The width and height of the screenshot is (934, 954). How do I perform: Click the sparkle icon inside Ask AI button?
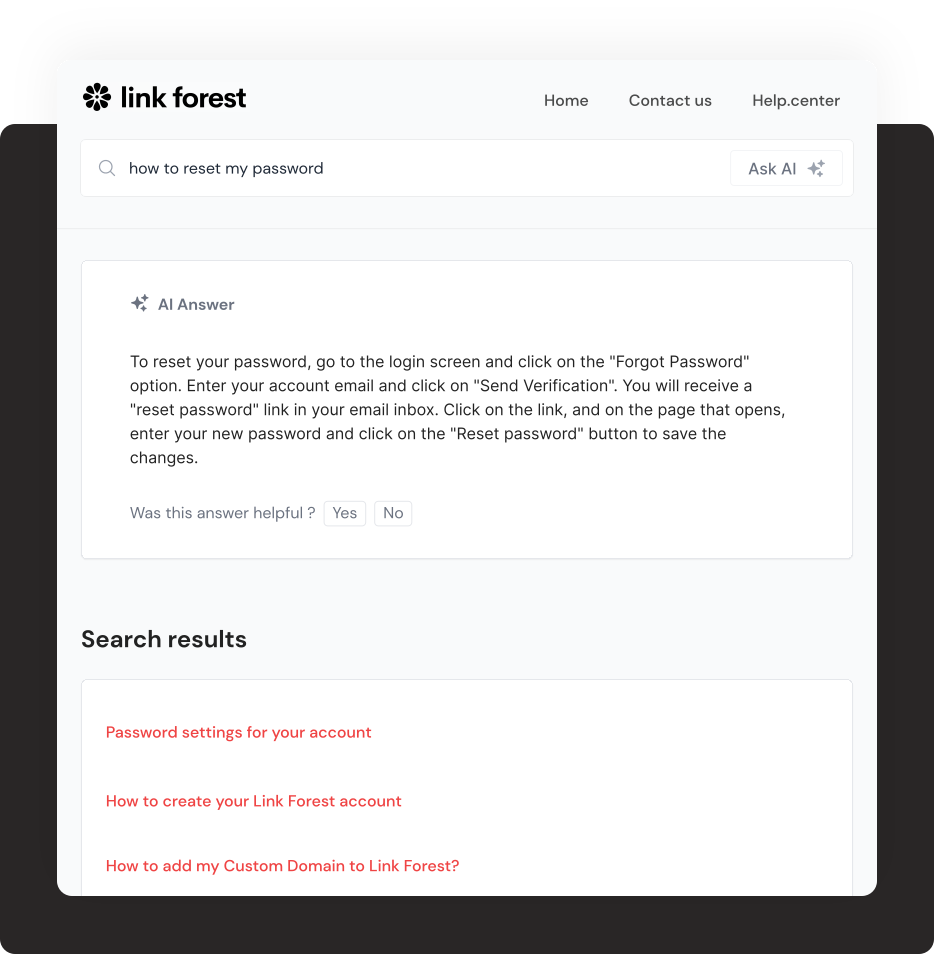coord(816,168)
